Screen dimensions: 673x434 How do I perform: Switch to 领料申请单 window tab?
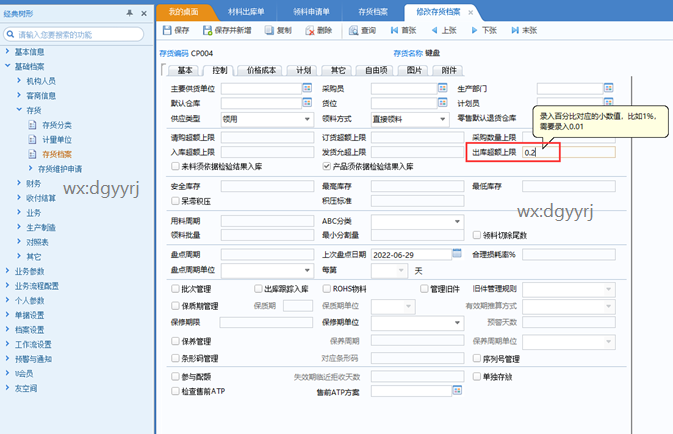(311, 12)
